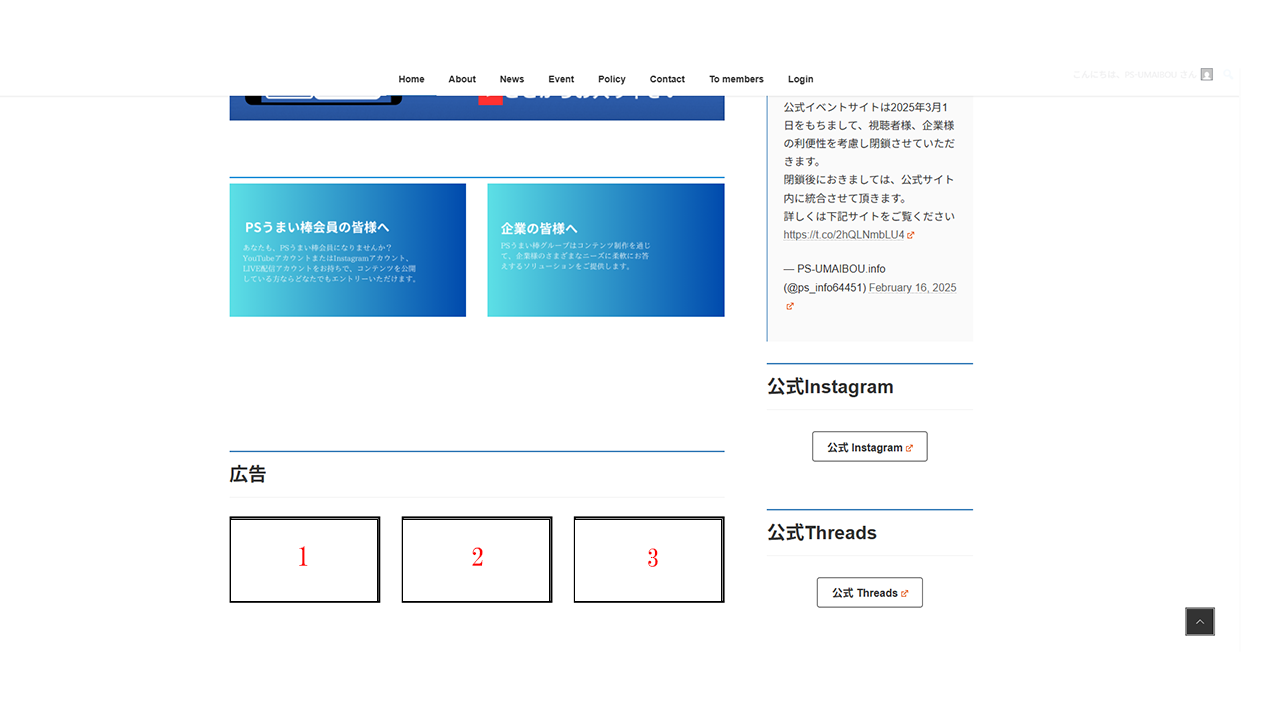Click the February 16, 2025 tweet date link
1280x720 pixels.
click(x=912, y=288)
